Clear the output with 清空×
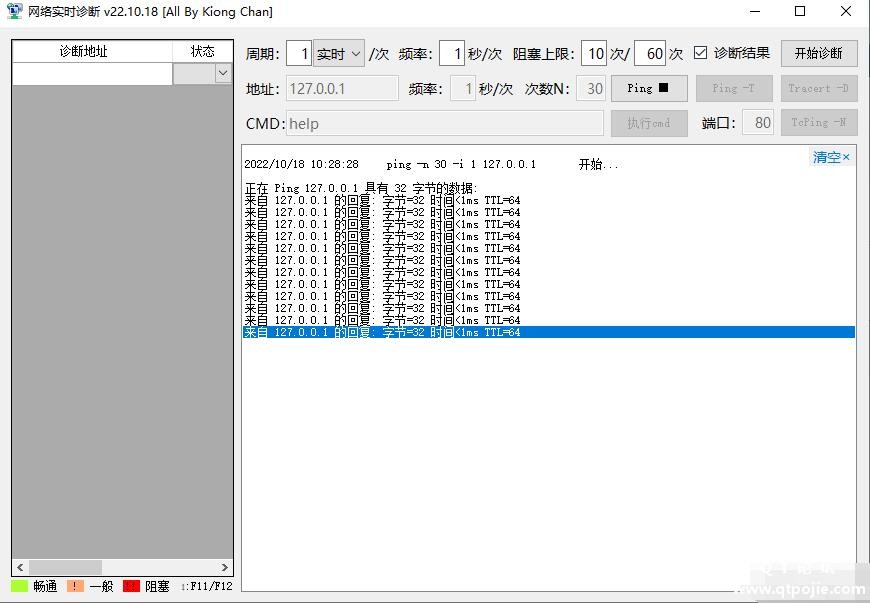The height and width of the screenshot is (603, 870). [831, 157]
